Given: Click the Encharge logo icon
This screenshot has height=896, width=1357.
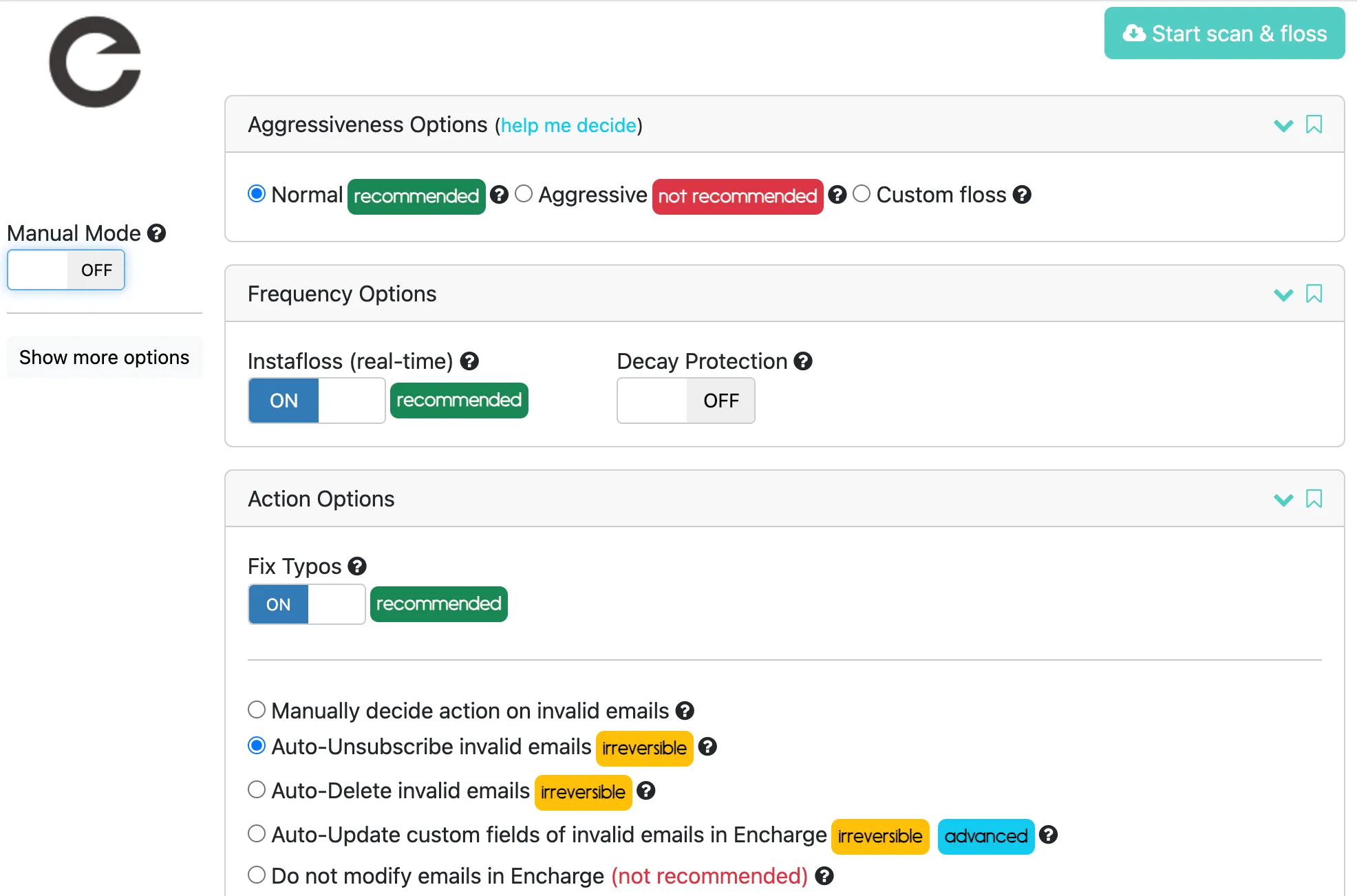Looking at the screenshot, I should [95, 62].
